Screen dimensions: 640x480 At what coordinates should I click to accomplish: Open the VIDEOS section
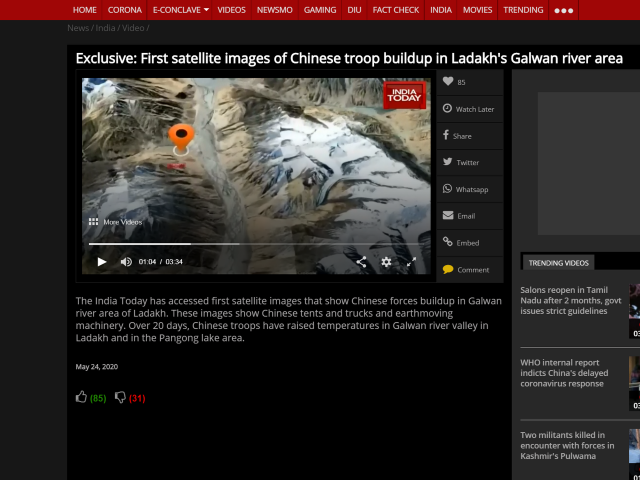tap(231, 10)
